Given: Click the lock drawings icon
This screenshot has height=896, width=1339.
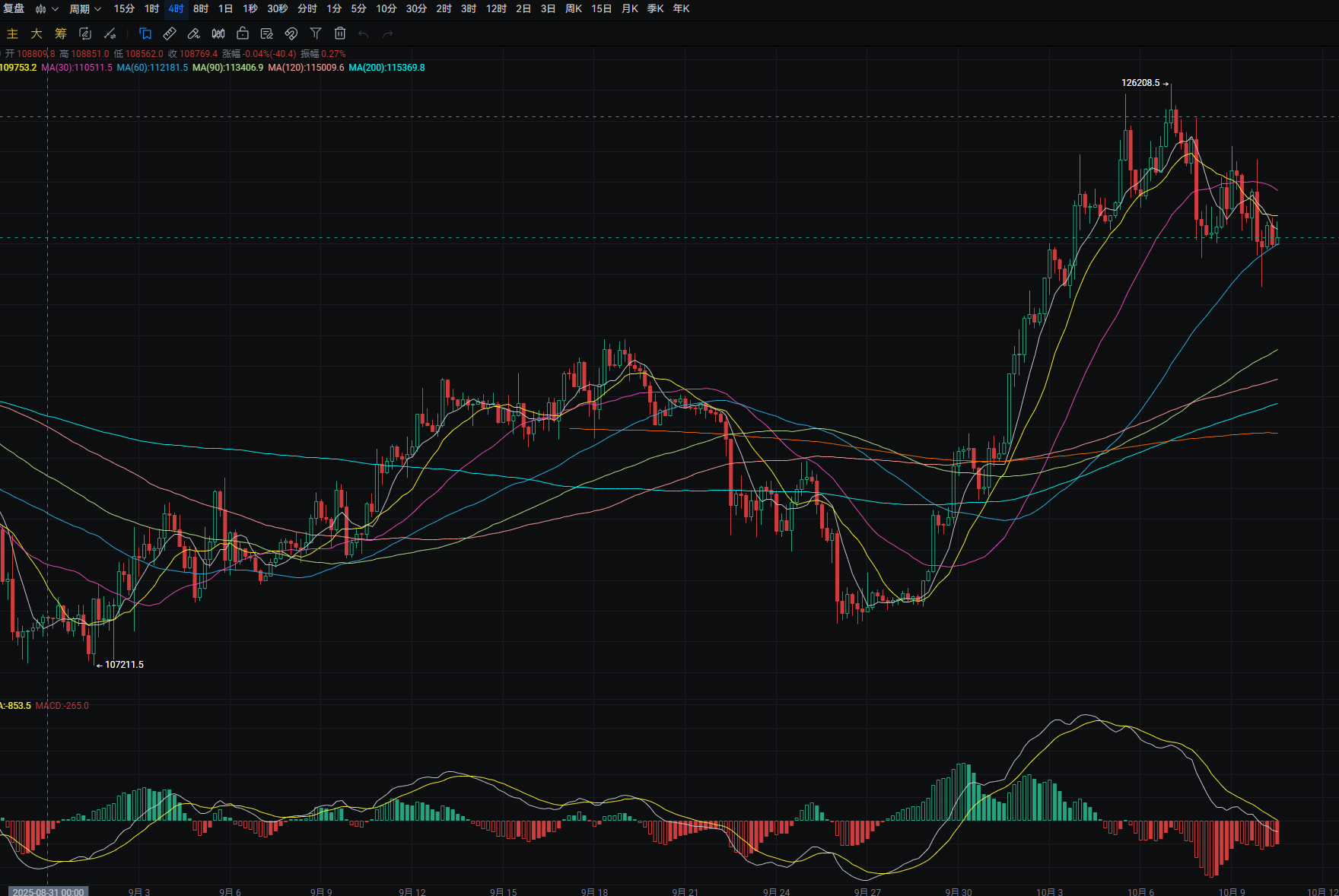Looking at the screenshot, I should click(243, 33).
